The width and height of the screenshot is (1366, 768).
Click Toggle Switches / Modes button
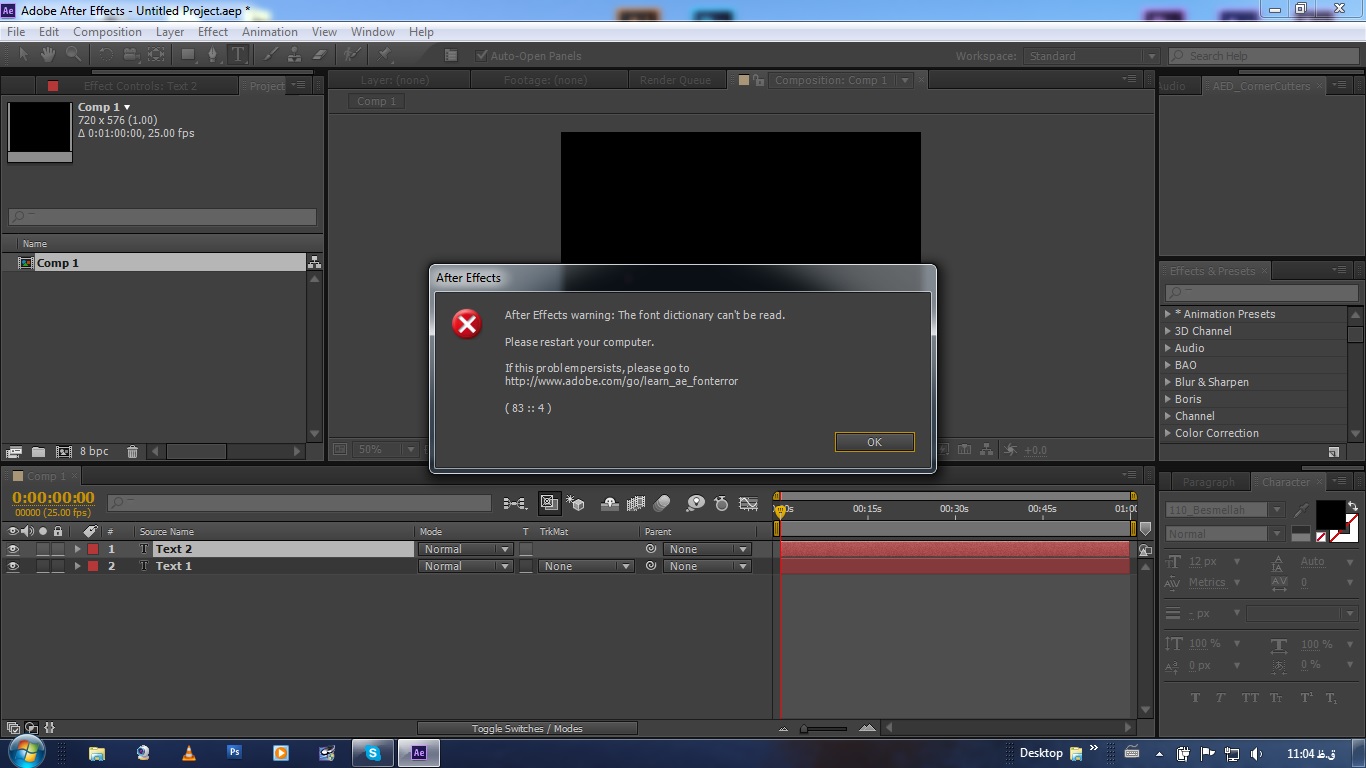click(x=527, y=728)
